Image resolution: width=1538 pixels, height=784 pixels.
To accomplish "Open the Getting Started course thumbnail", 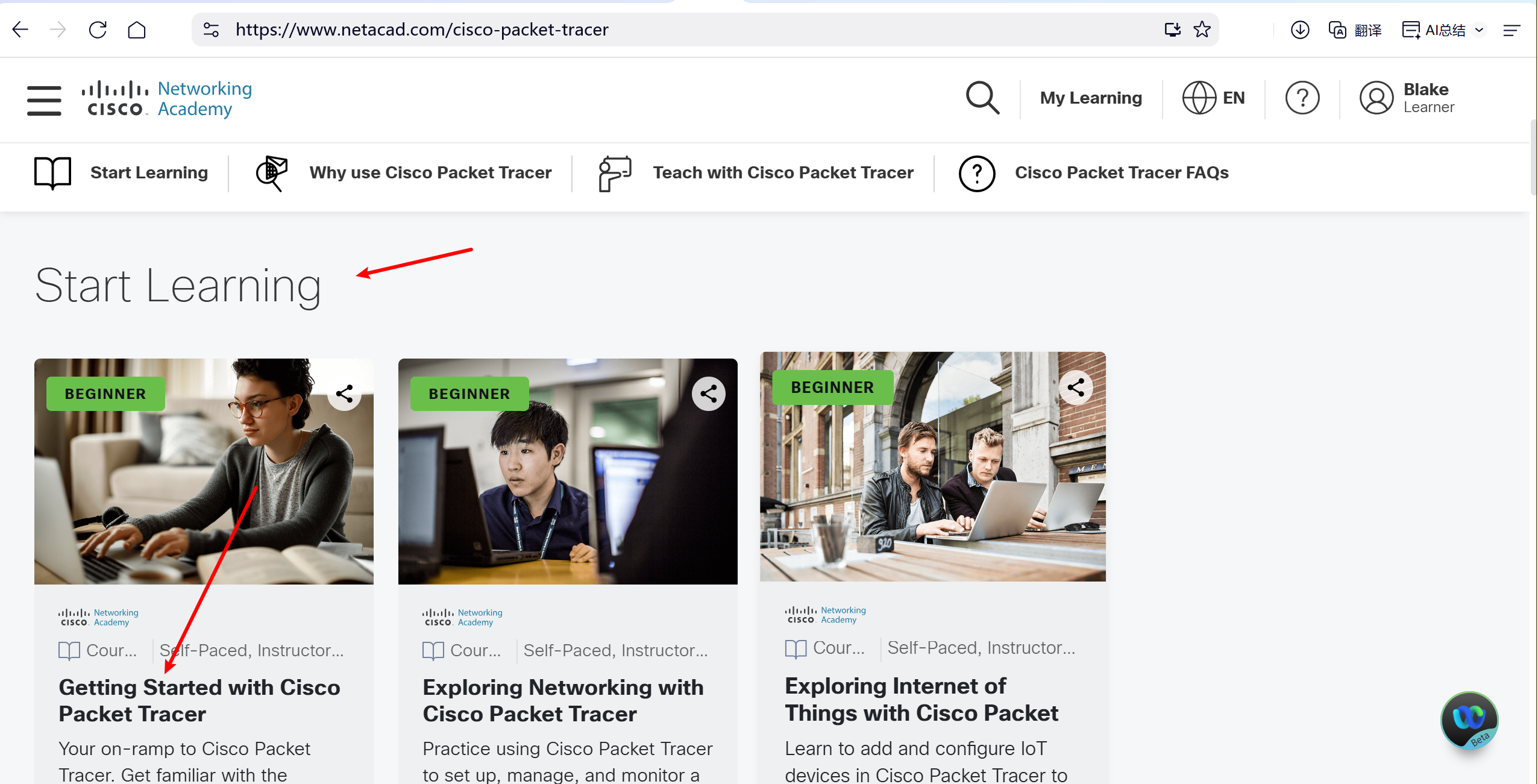I will pos(204,471).
